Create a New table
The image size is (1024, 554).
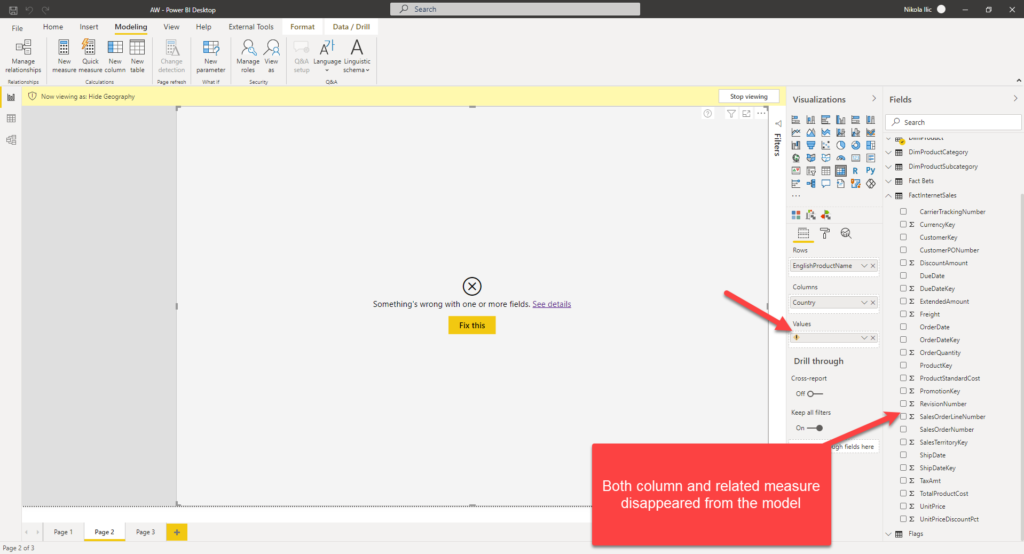click(x=137, y=57)
